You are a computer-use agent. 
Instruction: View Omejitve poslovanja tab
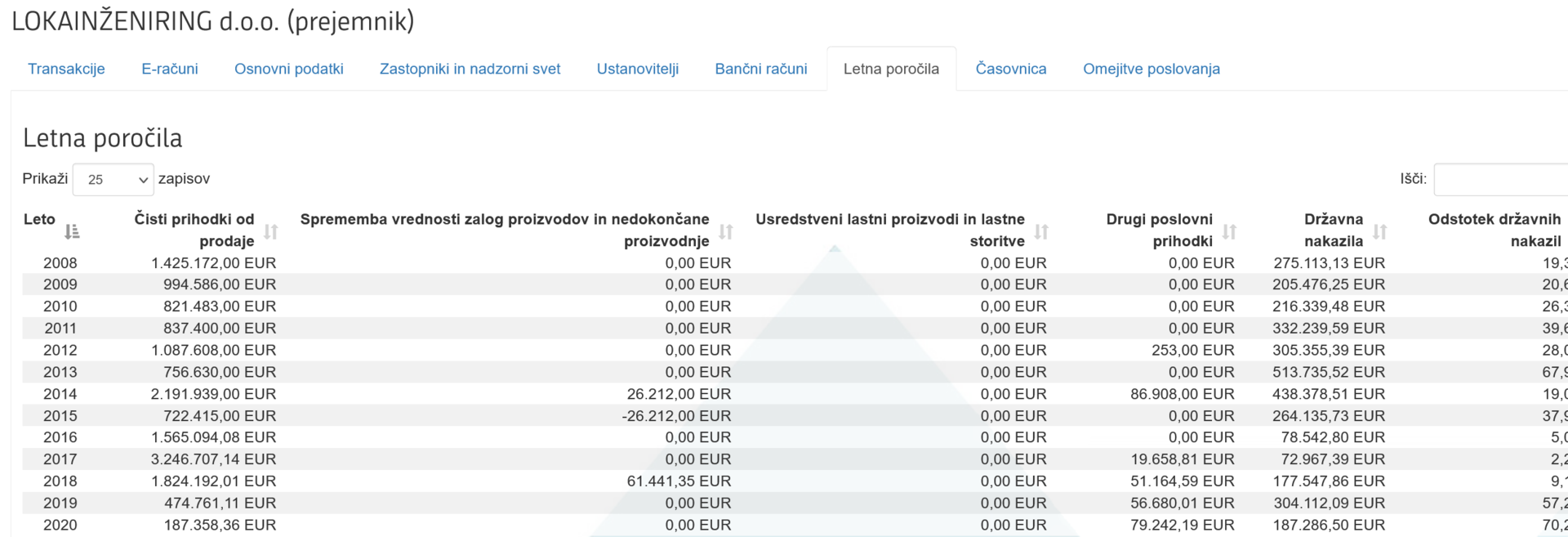(1151, 69)
